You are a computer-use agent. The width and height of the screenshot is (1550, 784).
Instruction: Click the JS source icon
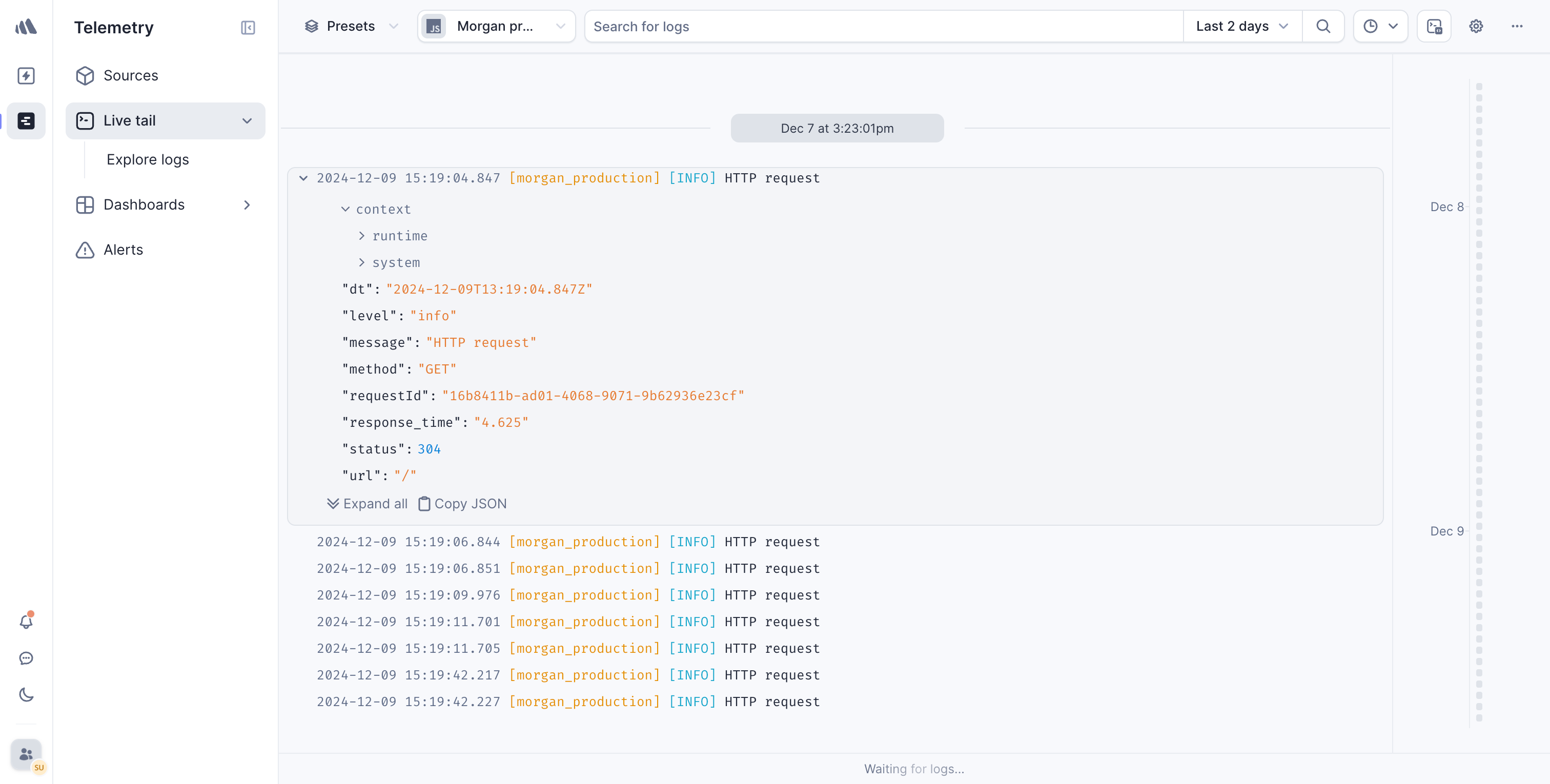(434, 27)
